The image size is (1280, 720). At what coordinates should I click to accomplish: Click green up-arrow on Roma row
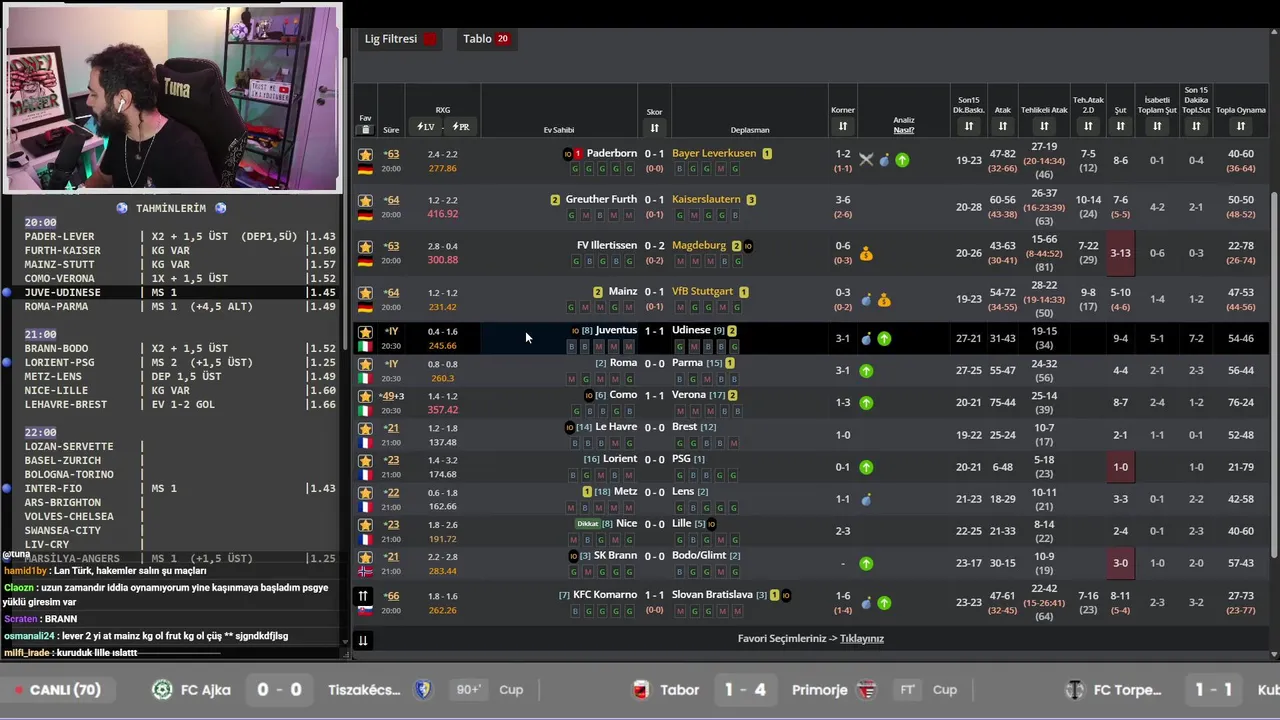[x=866, y=371]
